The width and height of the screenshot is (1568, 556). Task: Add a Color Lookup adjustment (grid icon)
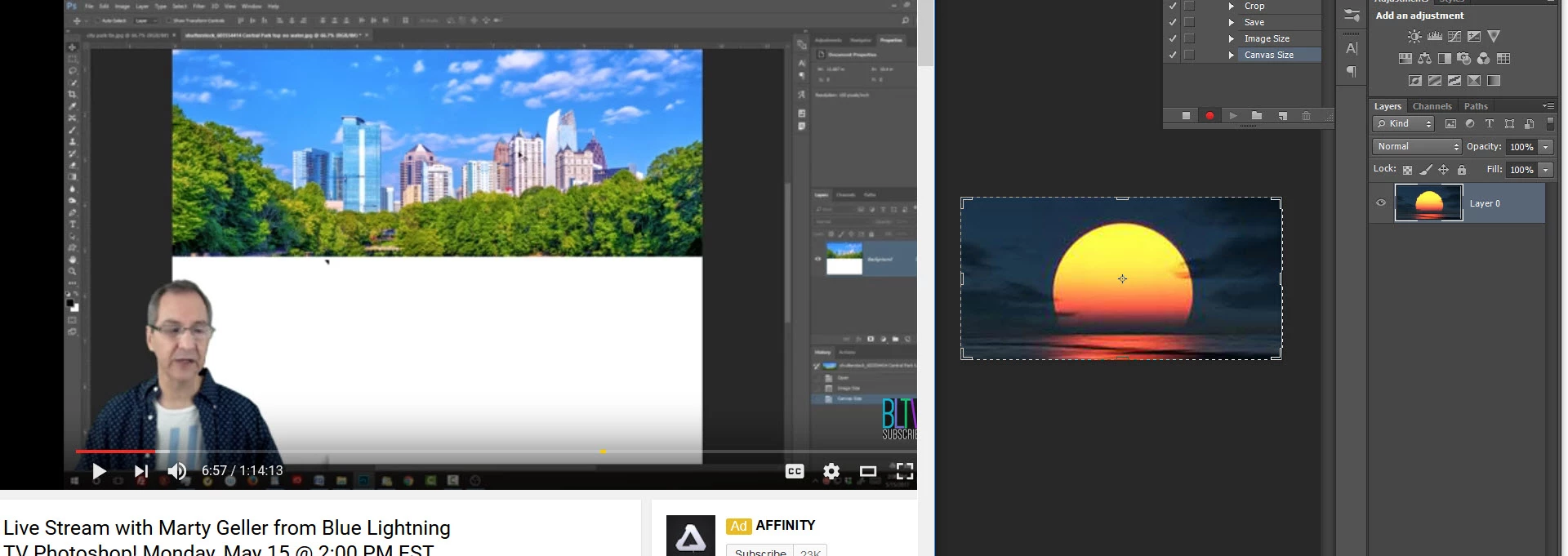(x=1503, y=59)
